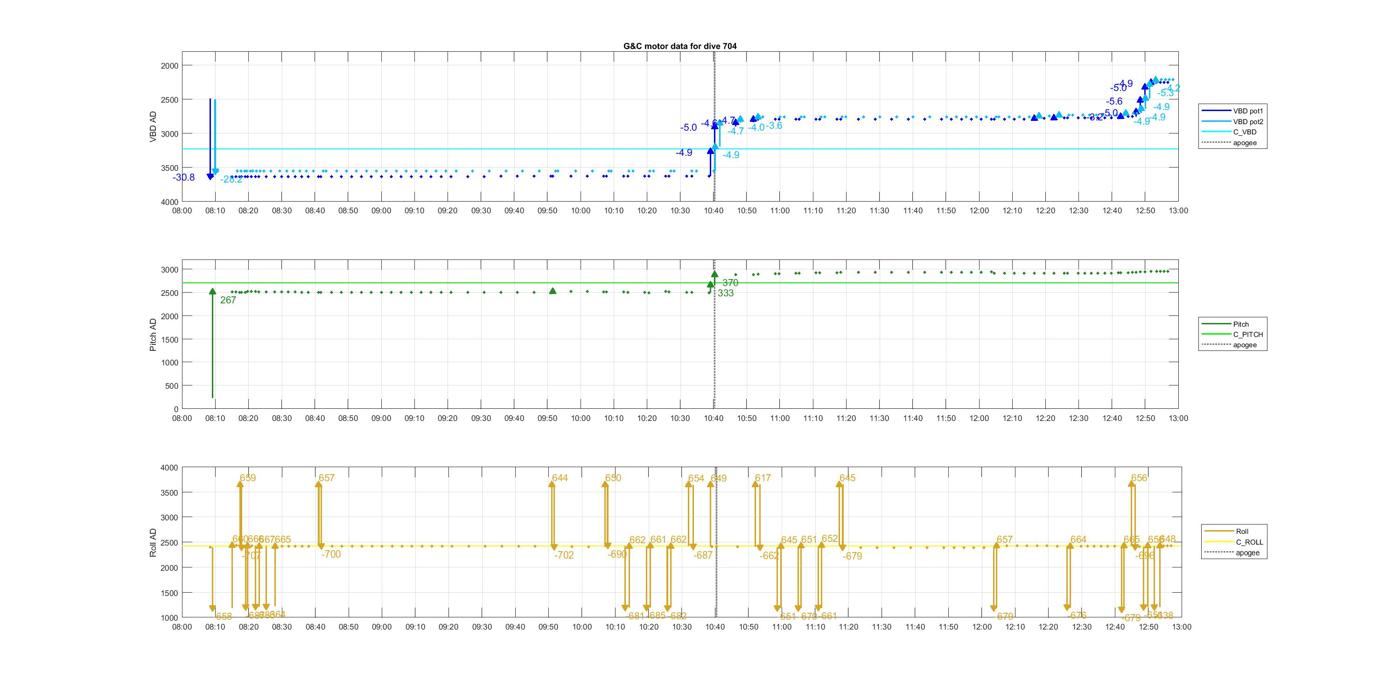1400x693 pixels.
Task: Click the '-662' roll data label
Action: [769, 555]
